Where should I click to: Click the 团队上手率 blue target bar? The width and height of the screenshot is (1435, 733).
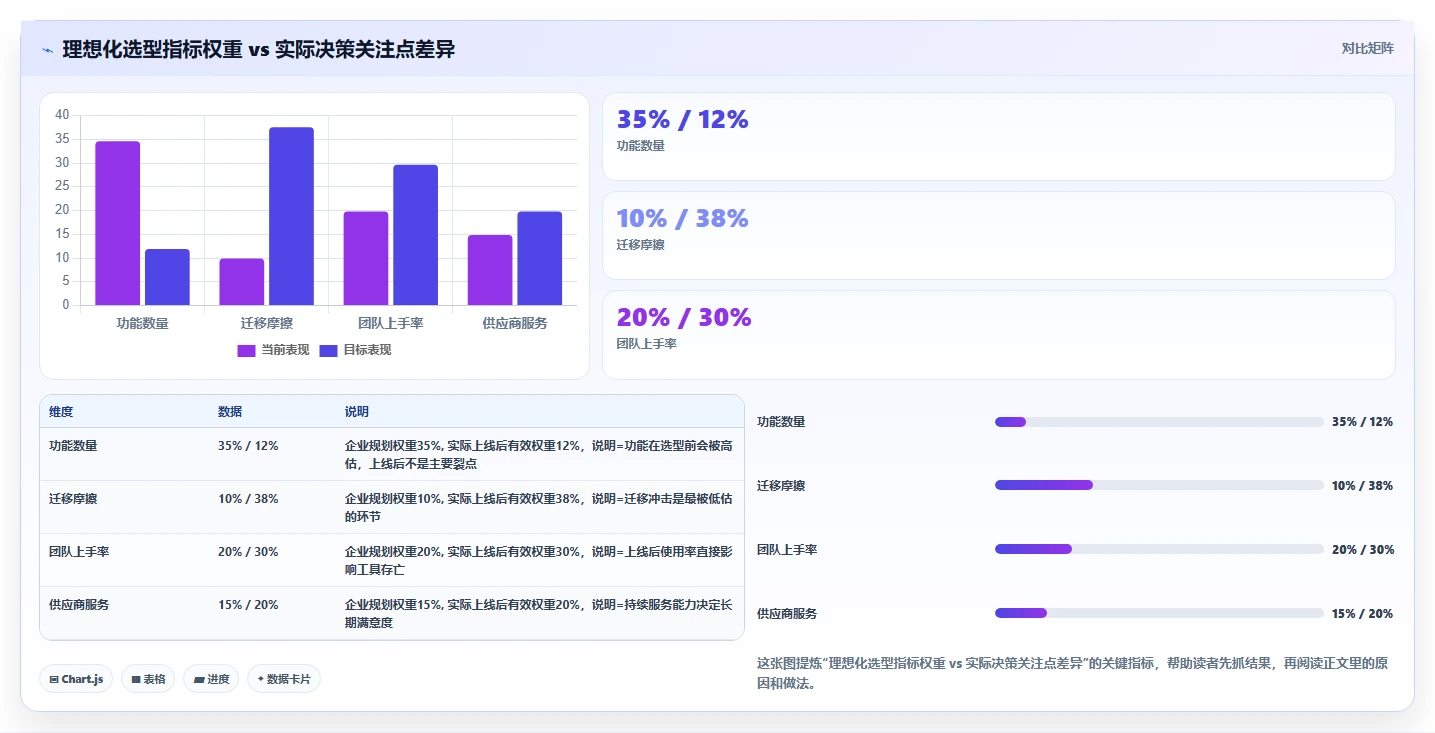[415, 235]
